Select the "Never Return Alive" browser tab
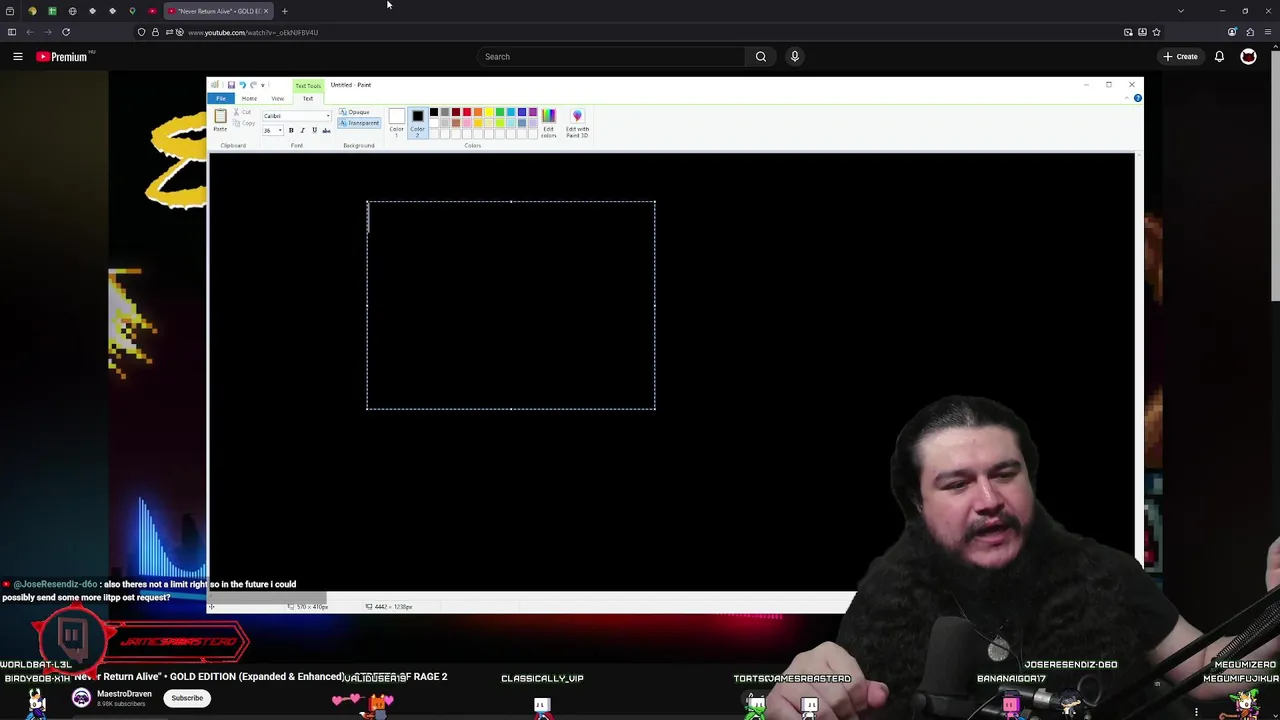1280x720 pixels. click(219, 11)
